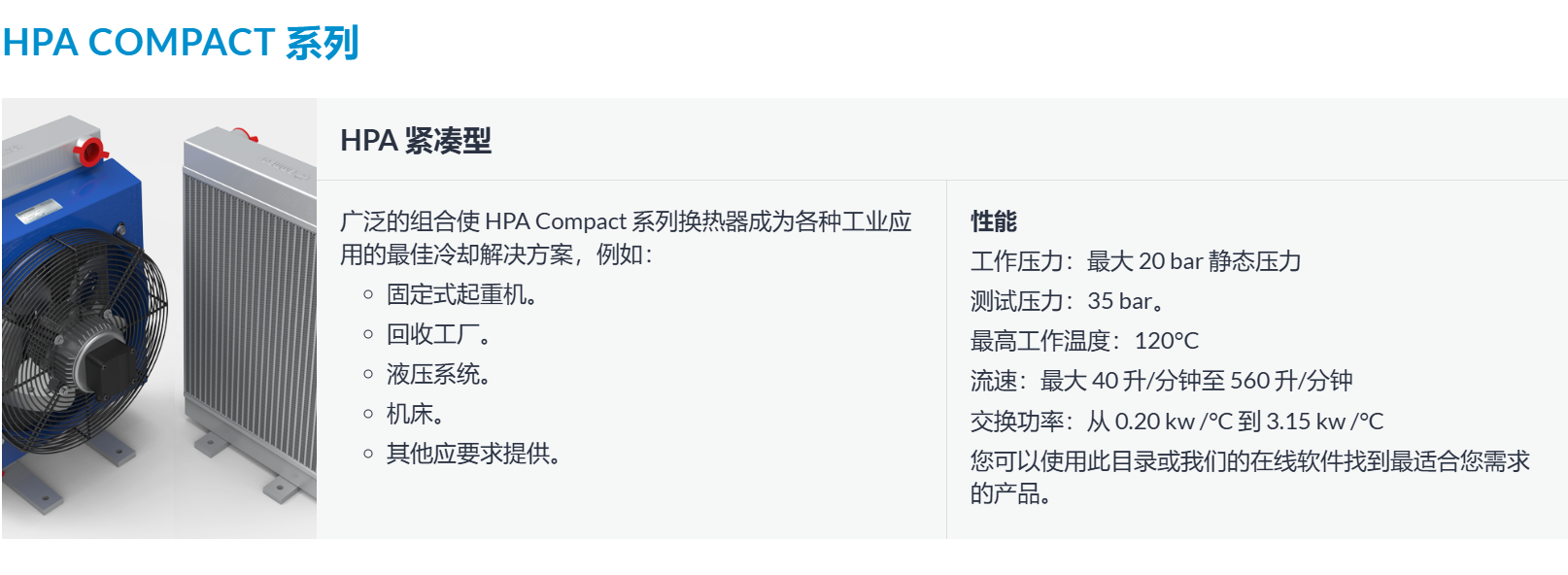Click the 测试压力 35 bar line

(1067, 301)
